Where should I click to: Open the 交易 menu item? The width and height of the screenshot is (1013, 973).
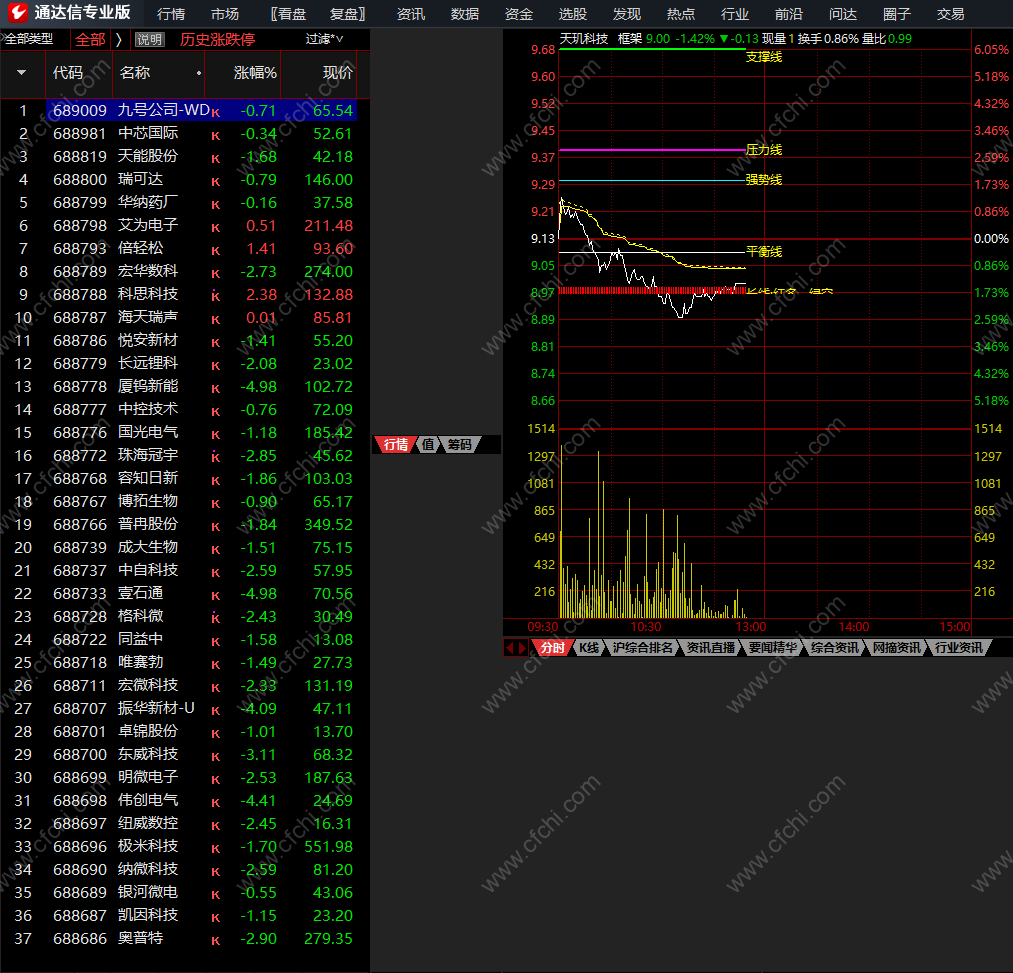950,14
